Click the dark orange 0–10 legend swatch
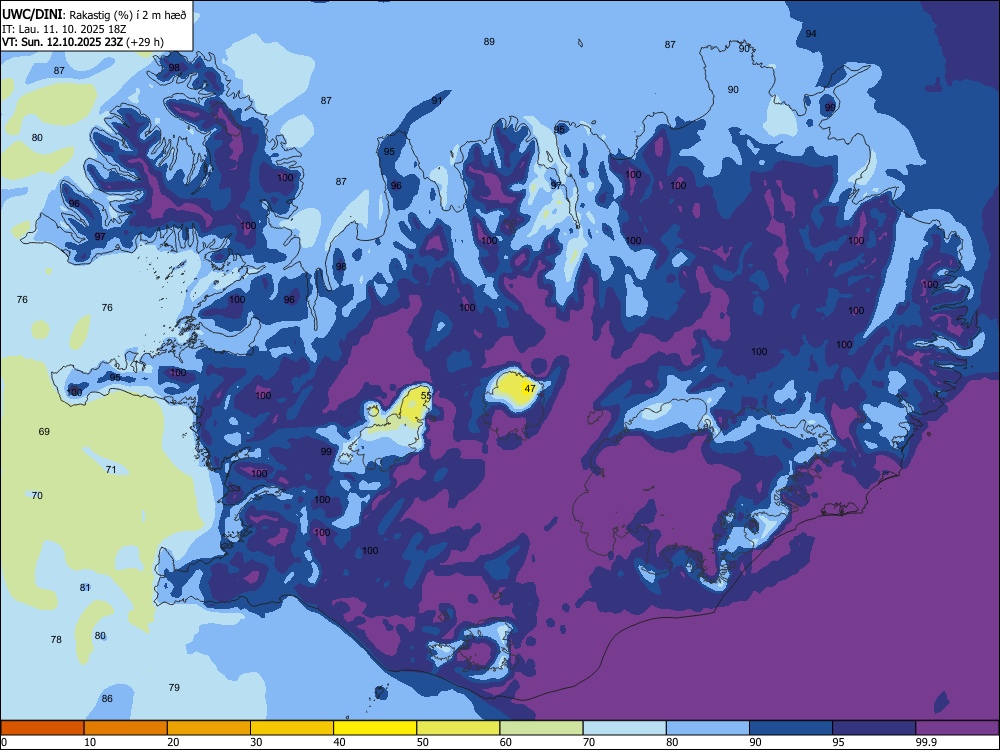1000x750 pixels. (x=43, y=728)
